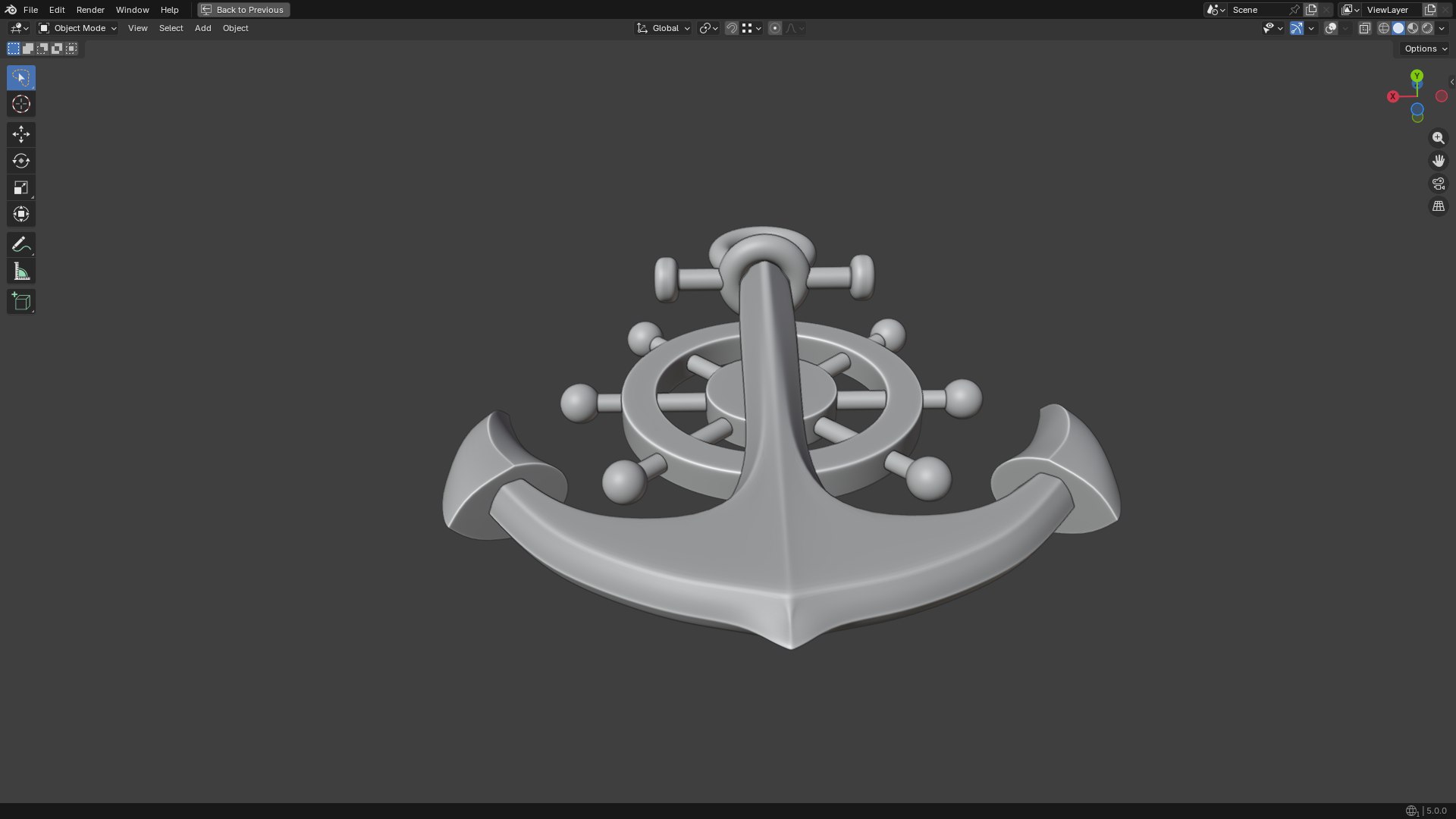Open Global transform orientation dropdown
Viewport: 1456px width, 819px height.
(664, 28)
